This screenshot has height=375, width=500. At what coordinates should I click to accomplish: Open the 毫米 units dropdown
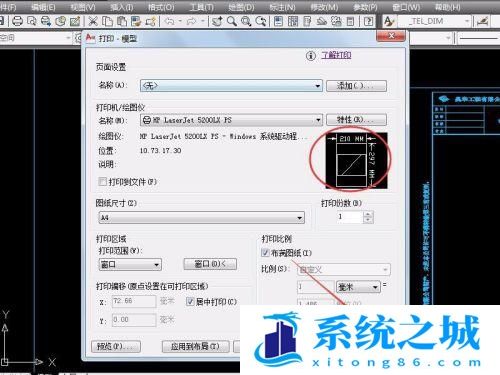tap(358, 287)
